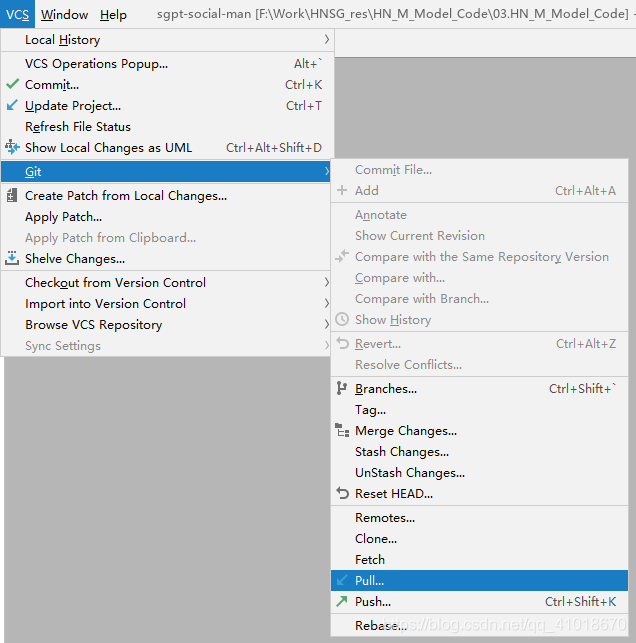This screenshot has height=643, width=636.
Task: Click the Ctrl+Alt+Shift+D shortcut text
Action: (x=274, y=147)
